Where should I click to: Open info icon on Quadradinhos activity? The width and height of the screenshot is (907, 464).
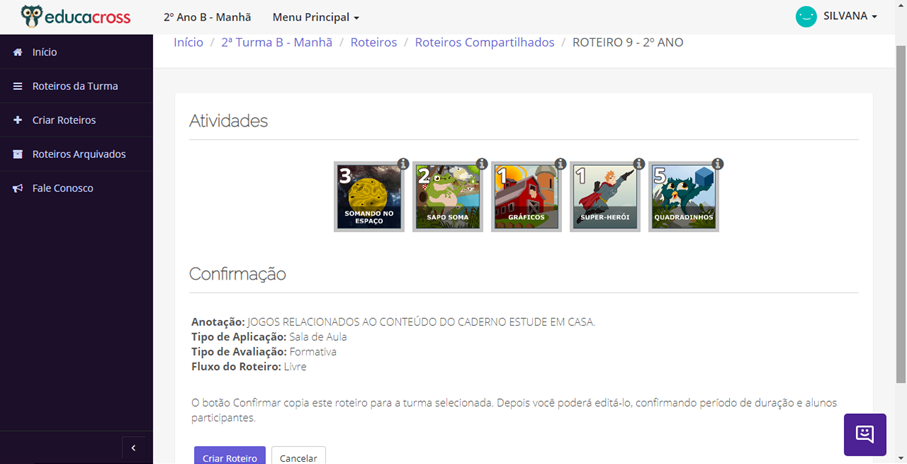[x=718, y=164]
